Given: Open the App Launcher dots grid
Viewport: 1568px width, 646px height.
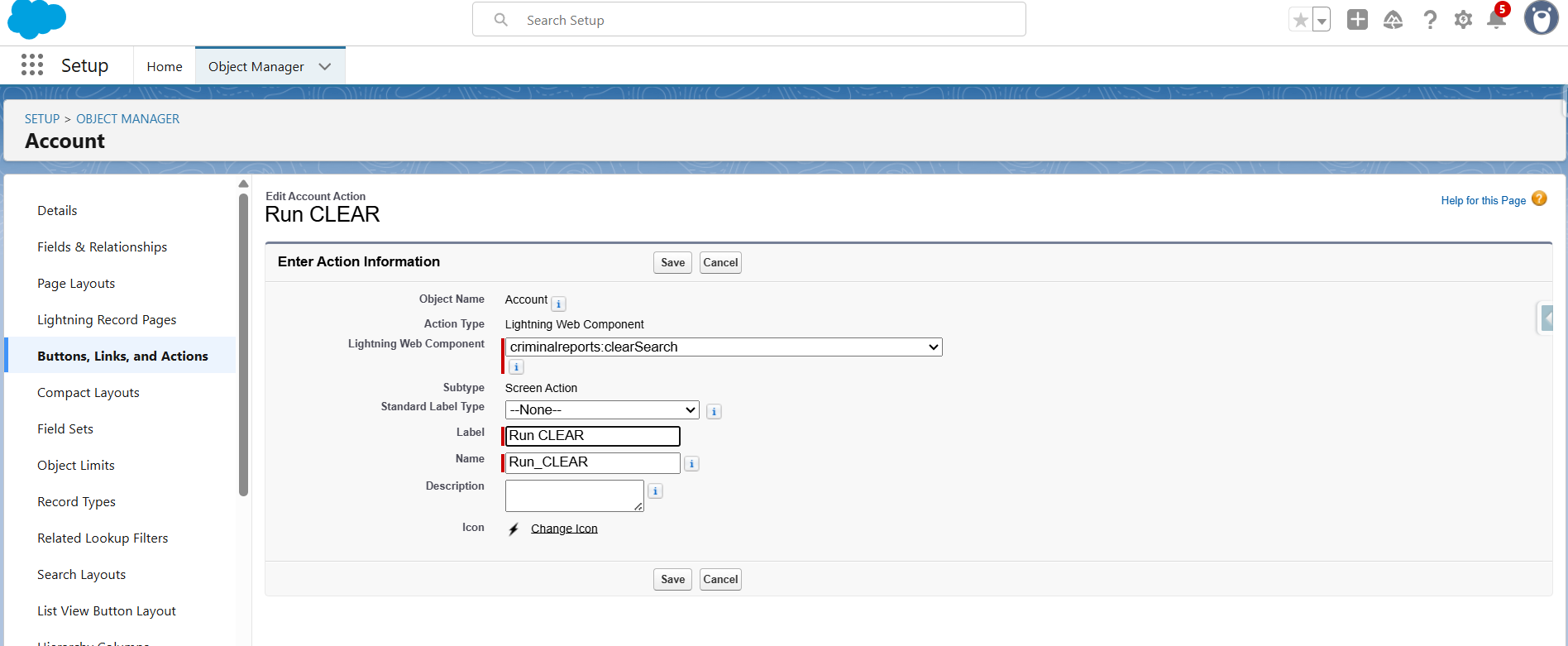Looking at the screenshot, I should pyautogui.click(x=32, y=65).
